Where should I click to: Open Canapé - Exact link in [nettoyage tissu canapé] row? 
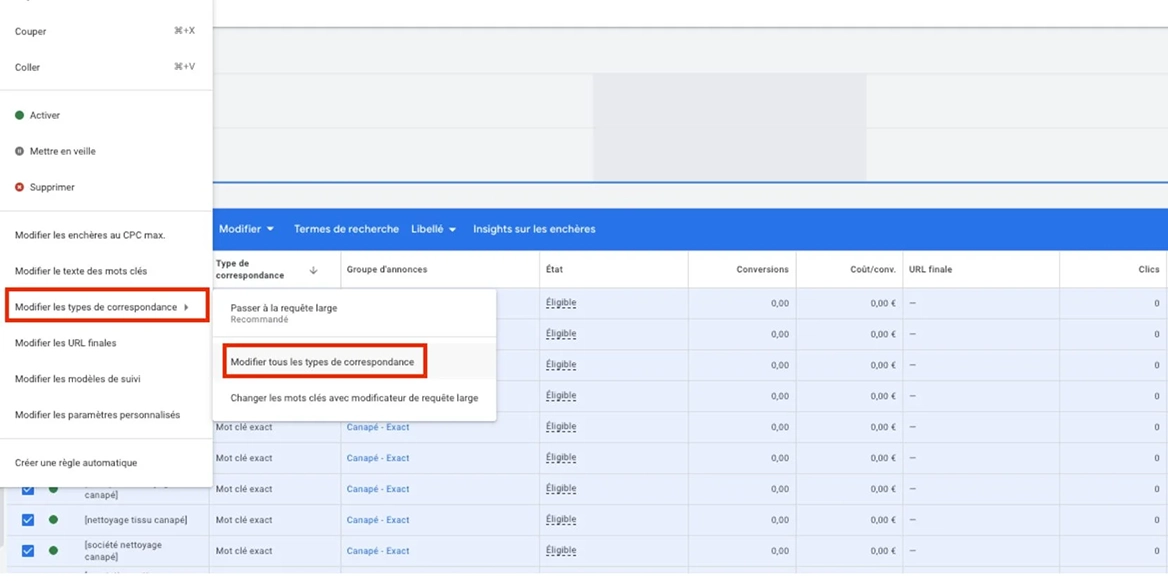point(378,520)
